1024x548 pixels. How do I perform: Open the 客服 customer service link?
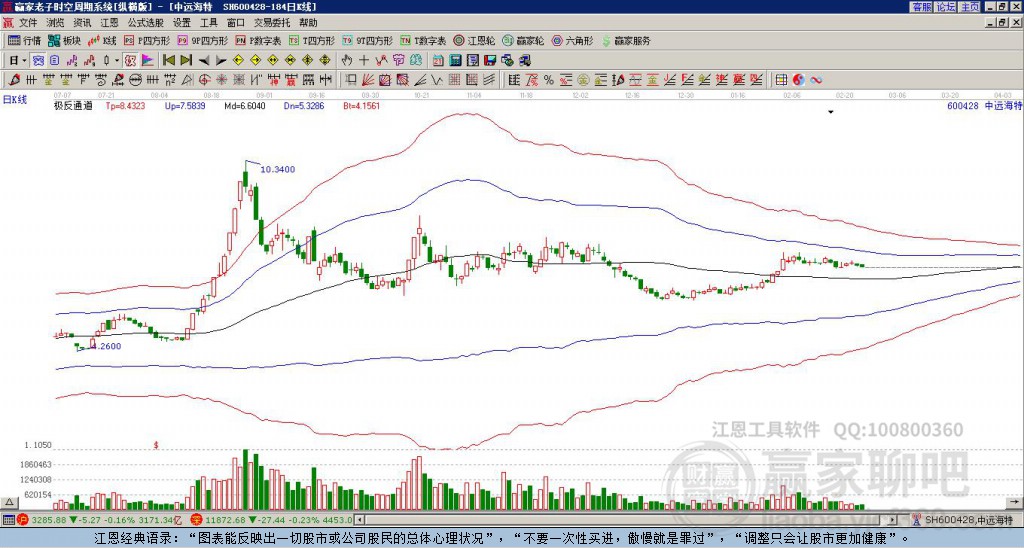921,7
